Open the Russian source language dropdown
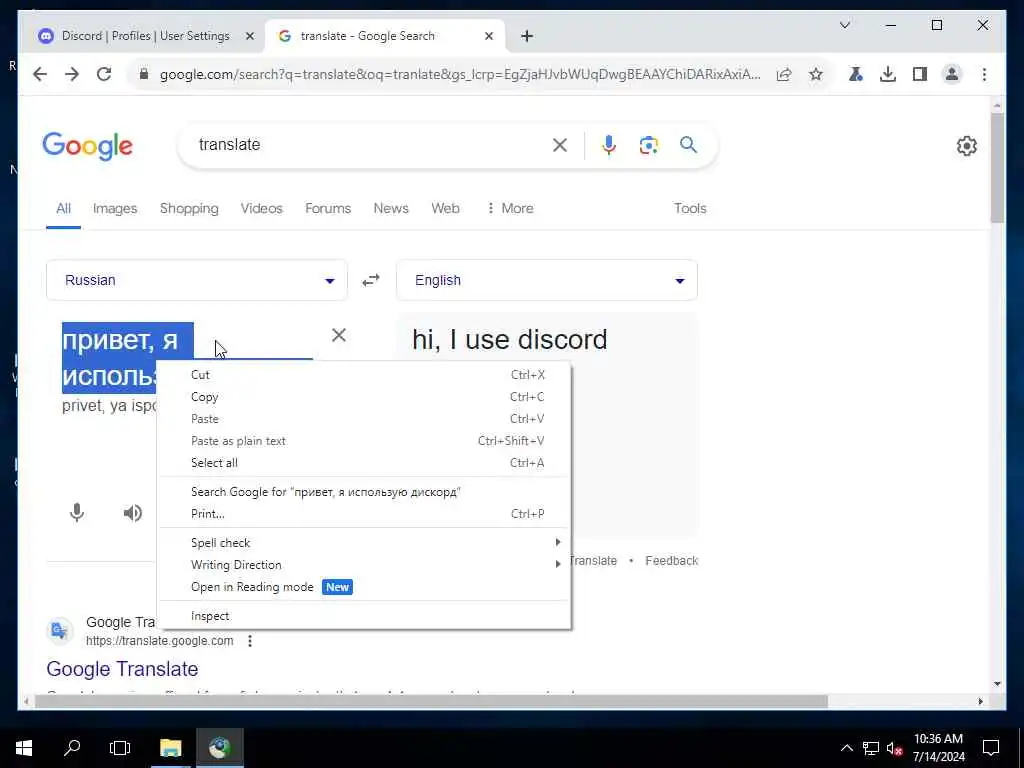This screenshot has height=768, width=1024. 197,280
